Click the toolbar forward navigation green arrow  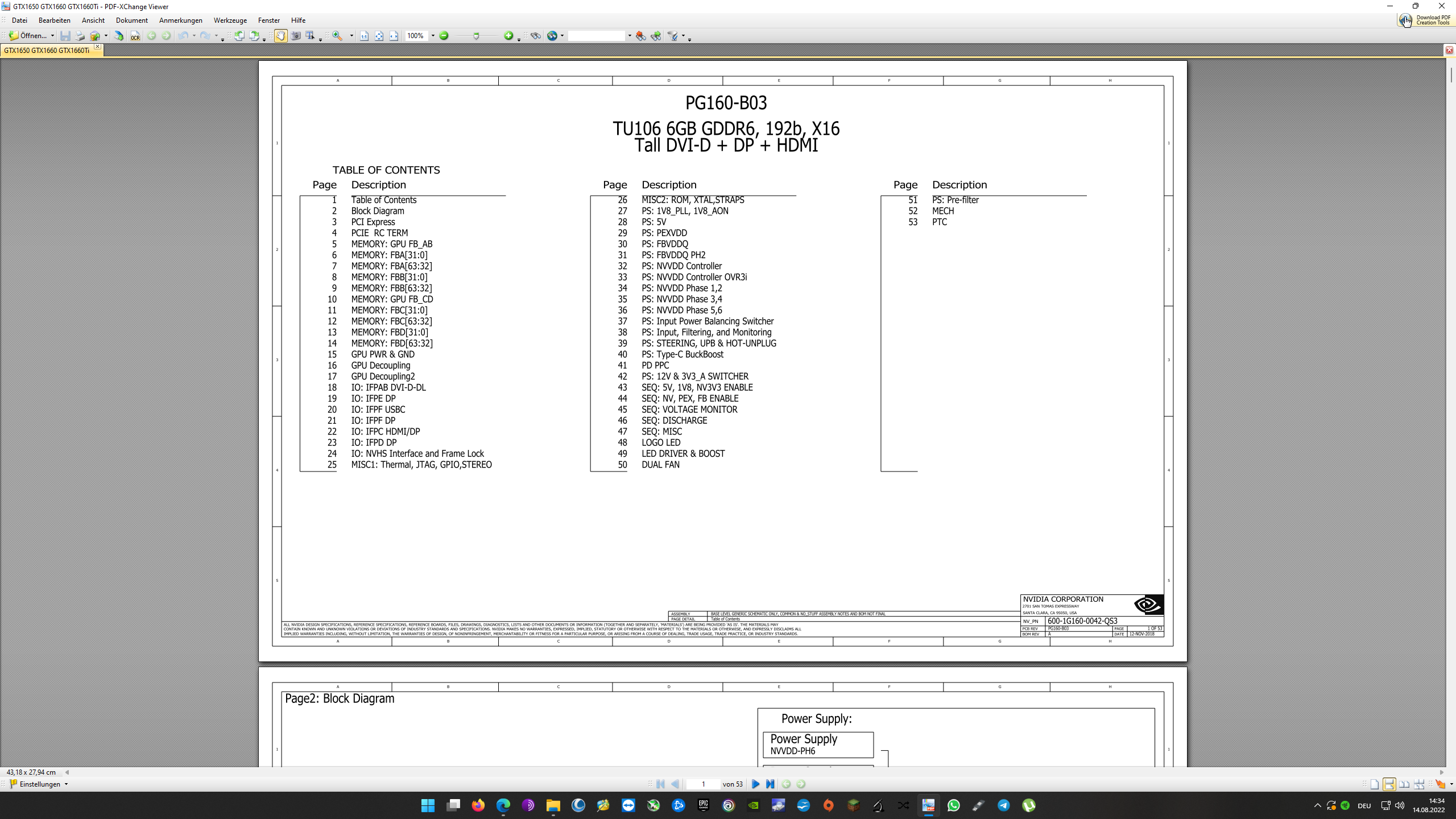tap(166, 36)
